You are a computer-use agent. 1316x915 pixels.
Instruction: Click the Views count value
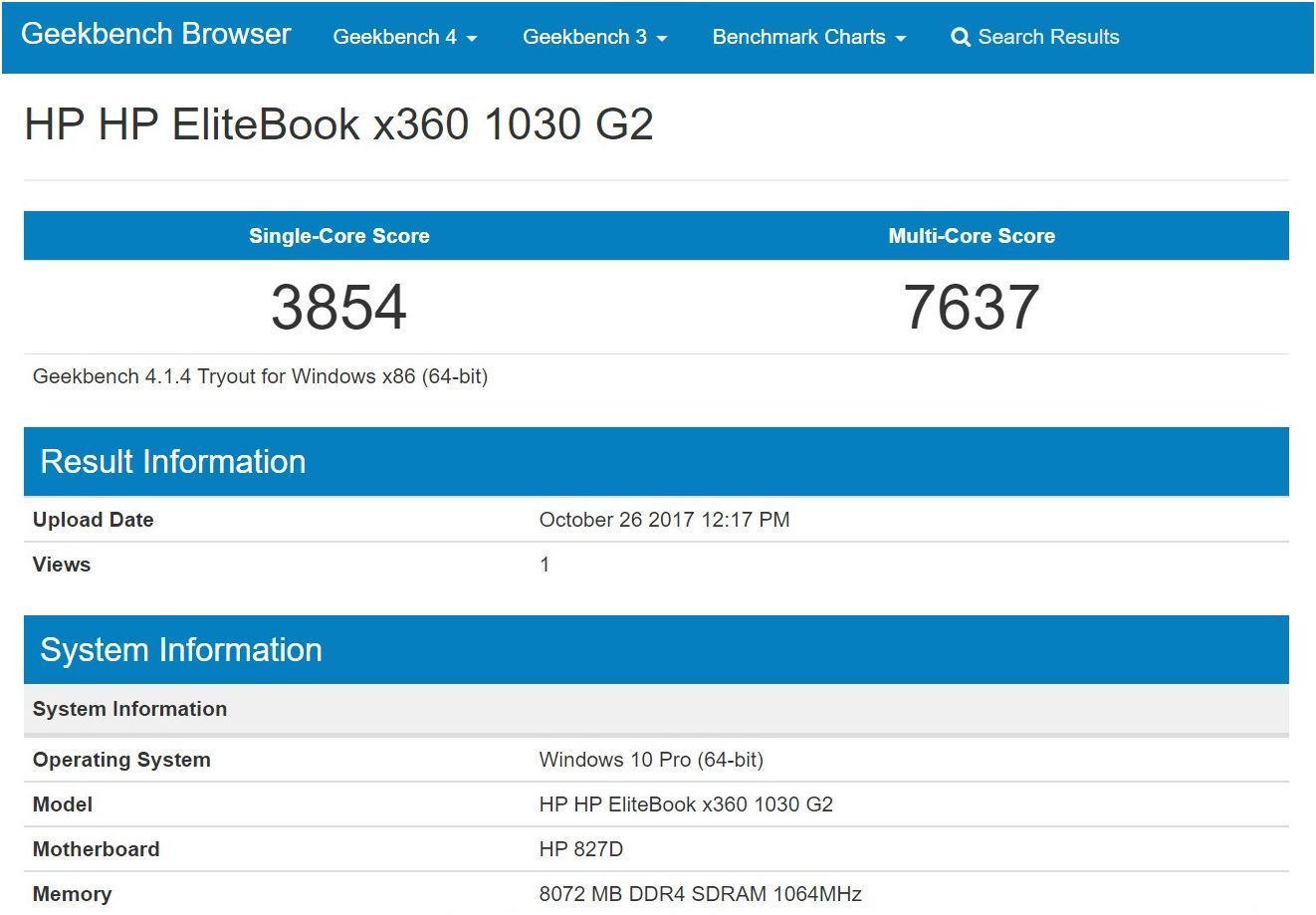point(545,564)
